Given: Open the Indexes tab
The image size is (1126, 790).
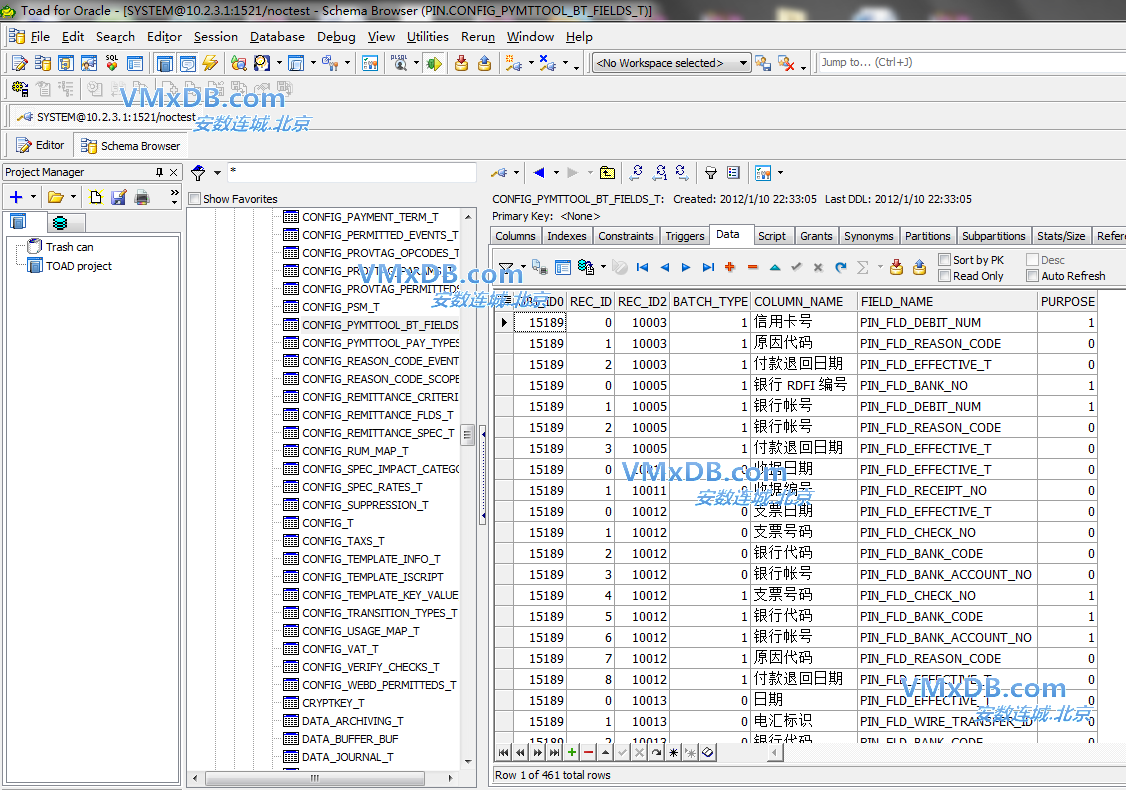Looking at the screenshot, I should point(567,236).
